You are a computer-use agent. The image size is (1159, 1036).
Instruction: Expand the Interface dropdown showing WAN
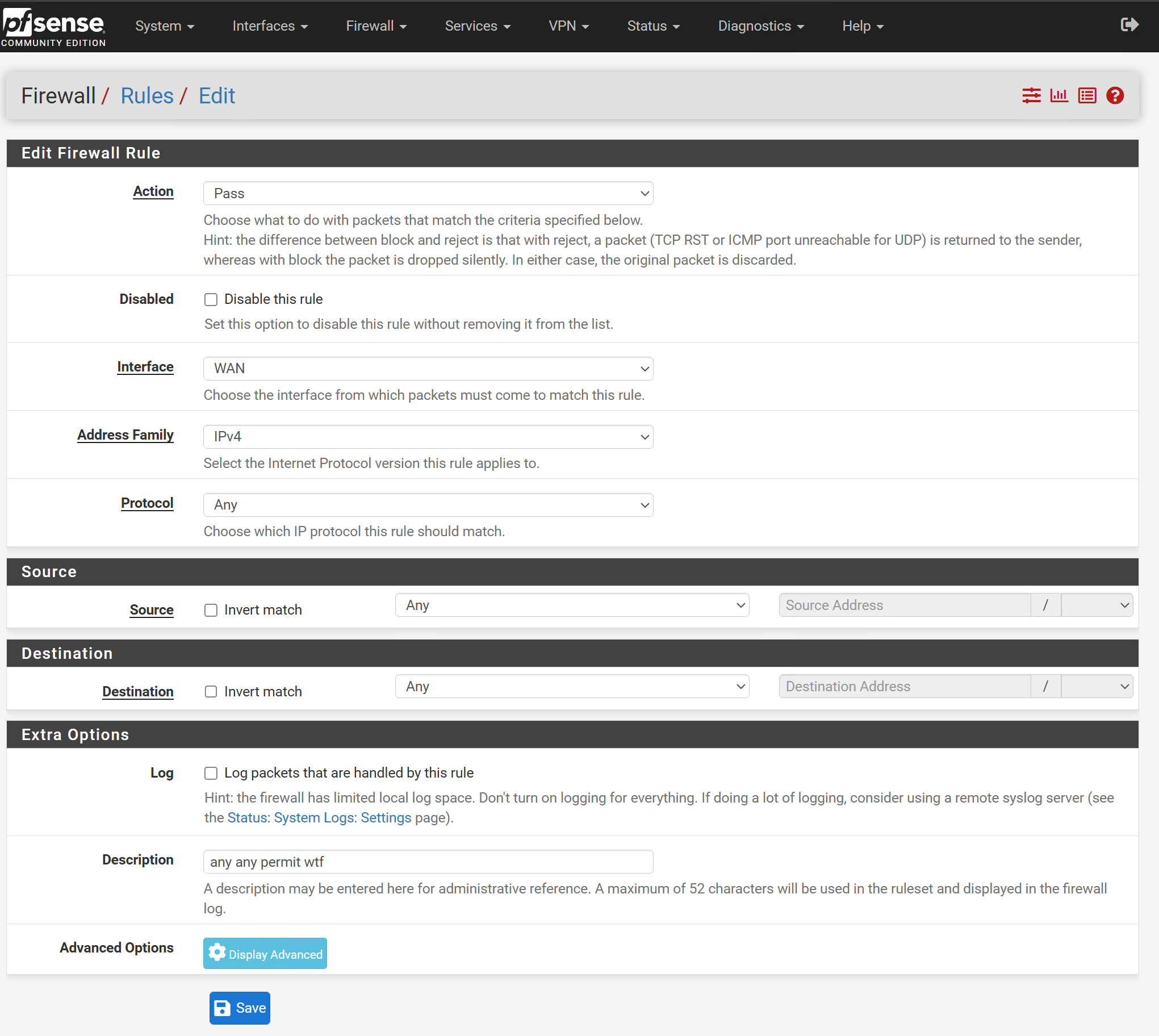tap(428, 369)
